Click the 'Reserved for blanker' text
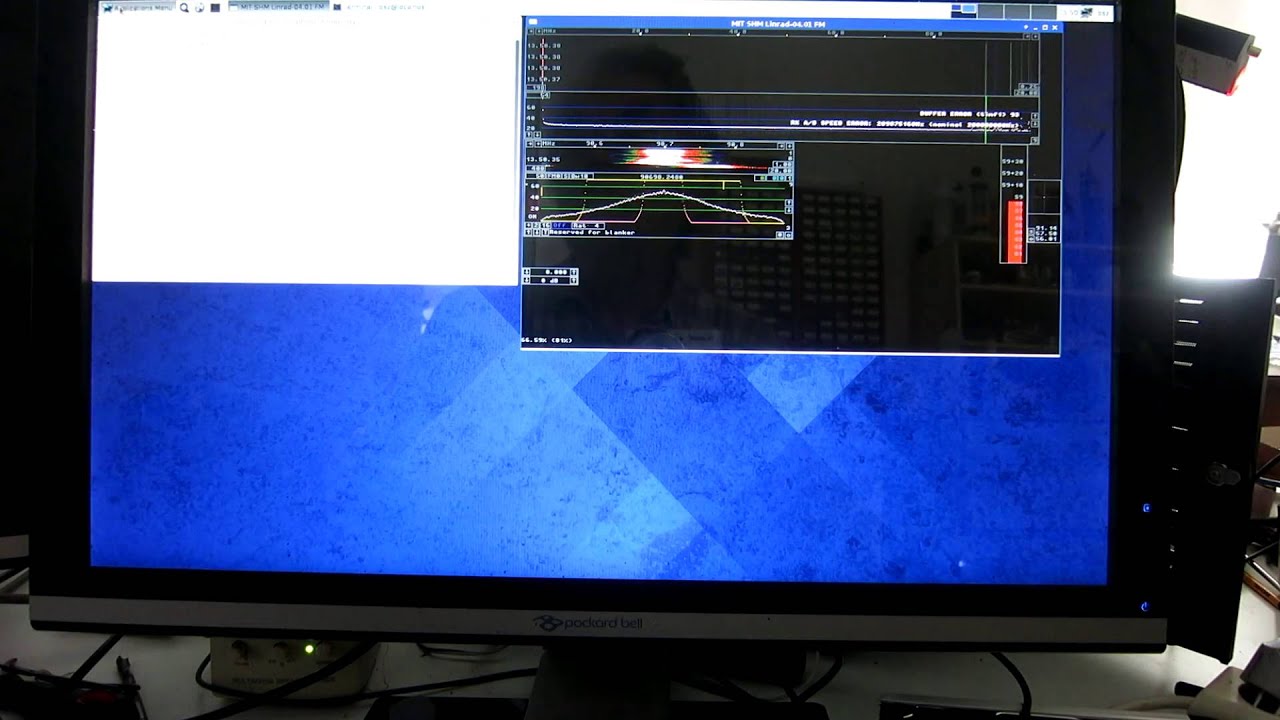The width and height of the screenshot is (1280, 720). (x=591, y=233)
